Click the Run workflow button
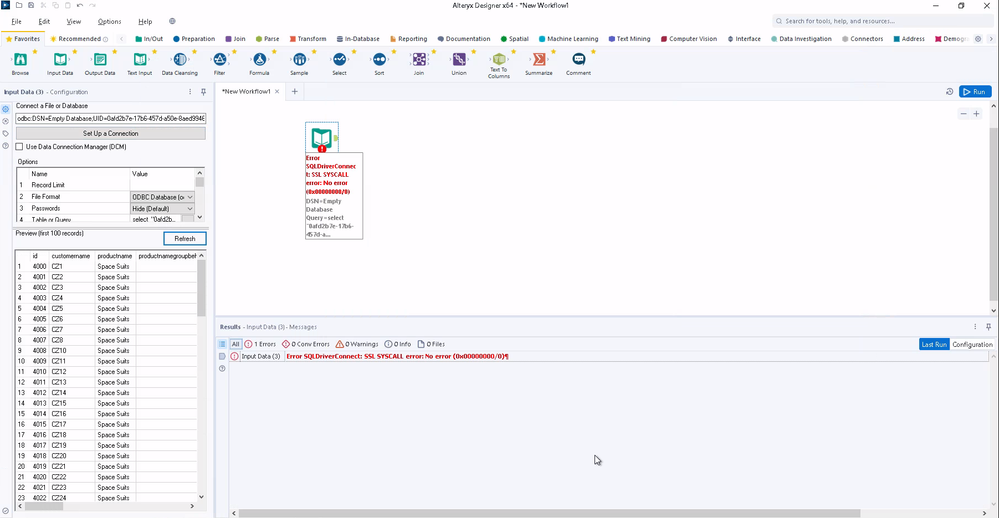 pos(975,92)
